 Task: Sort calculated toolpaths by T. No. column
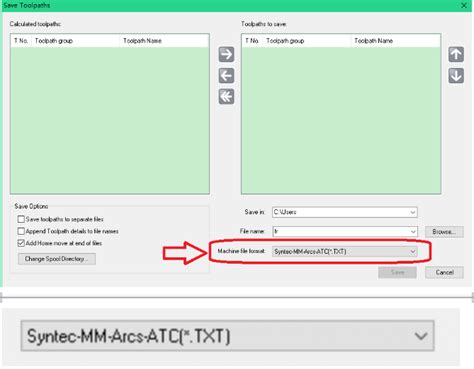[21, 41]
